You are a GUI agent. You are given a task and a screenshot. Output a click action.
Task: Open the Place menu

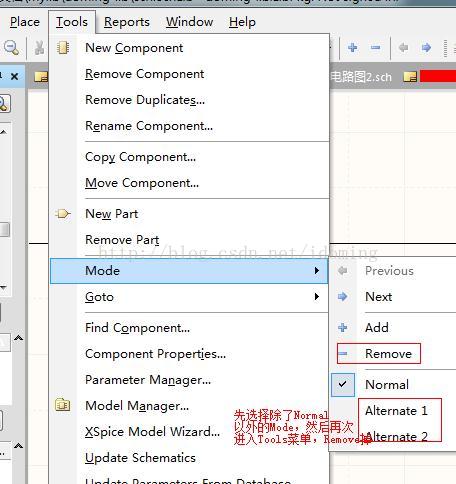point(25,22)
